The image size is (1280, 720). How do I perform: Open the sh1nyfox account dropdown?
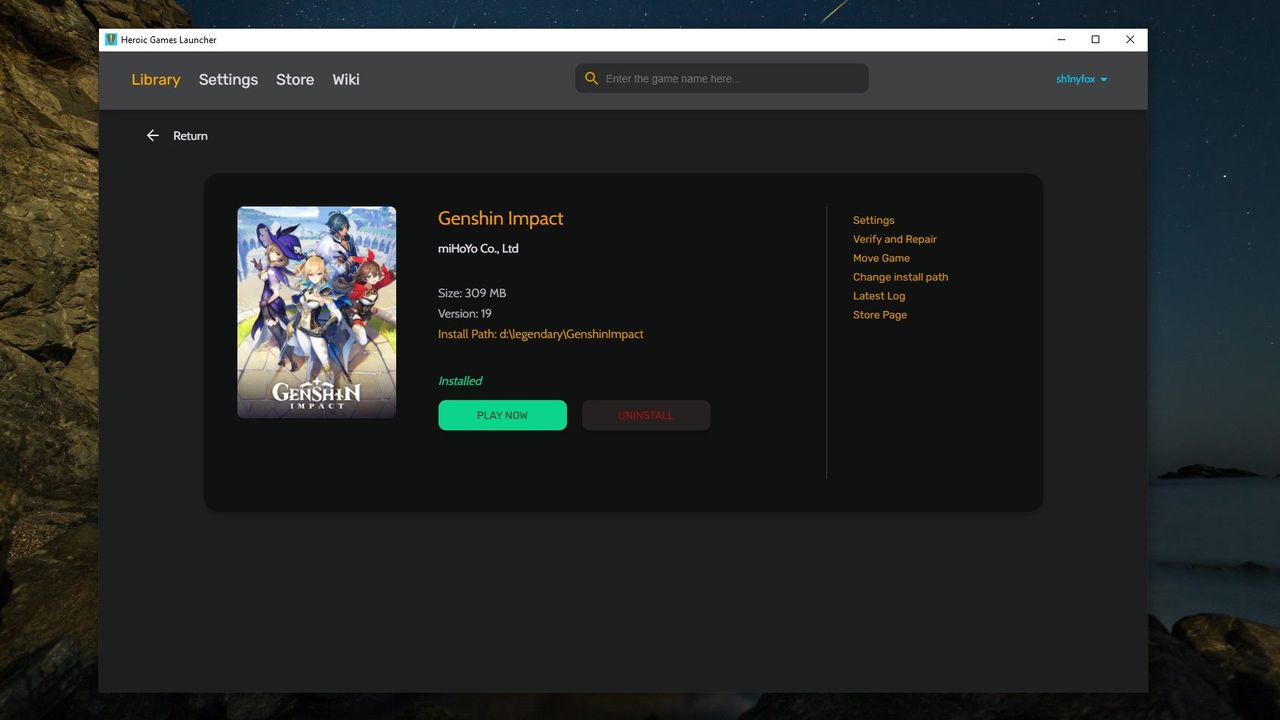click(x=1082, y=79)
